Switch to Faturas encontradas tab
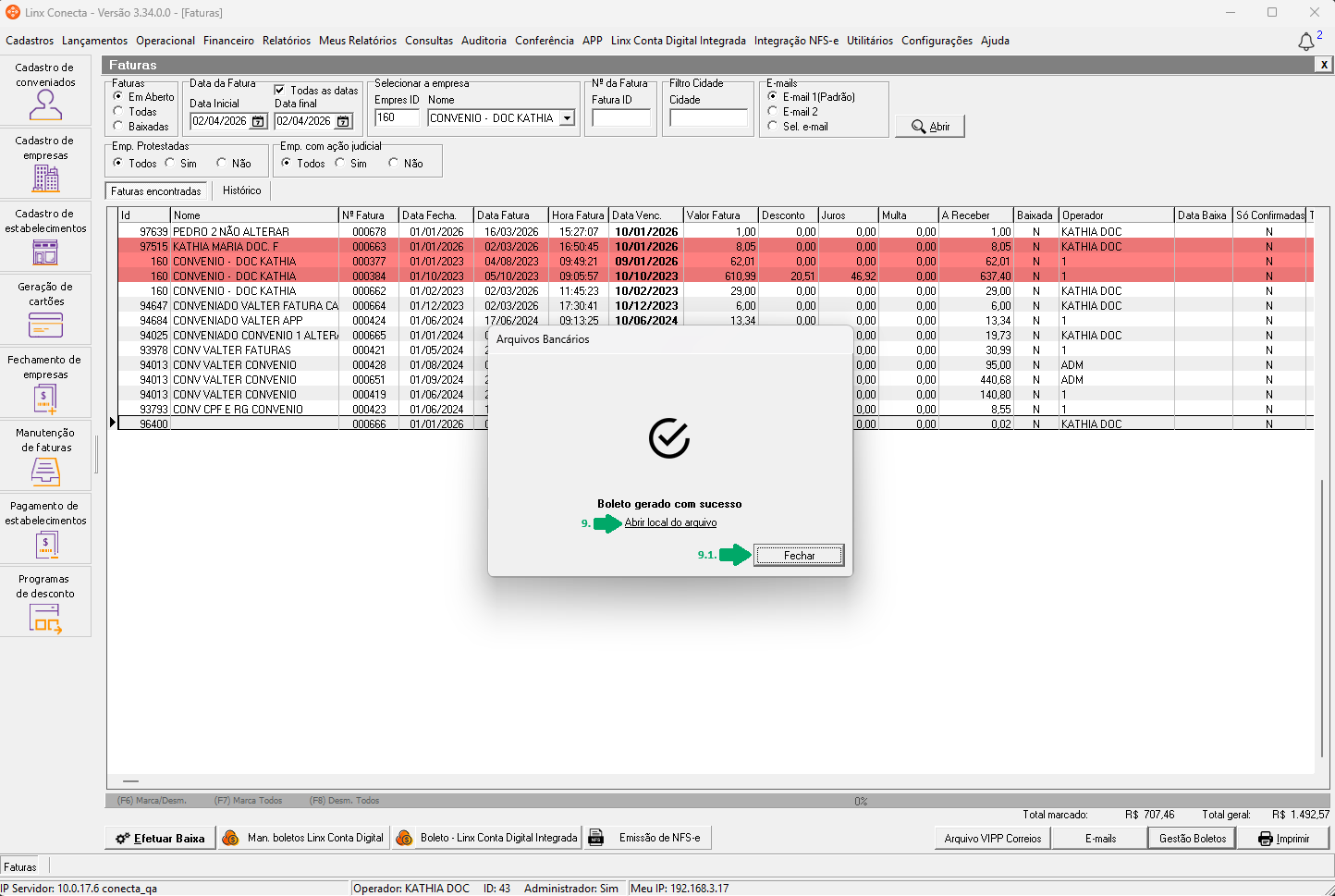The width and height of the screenshot is (1335, 896). pyautogui.click(x=156, y=191)
